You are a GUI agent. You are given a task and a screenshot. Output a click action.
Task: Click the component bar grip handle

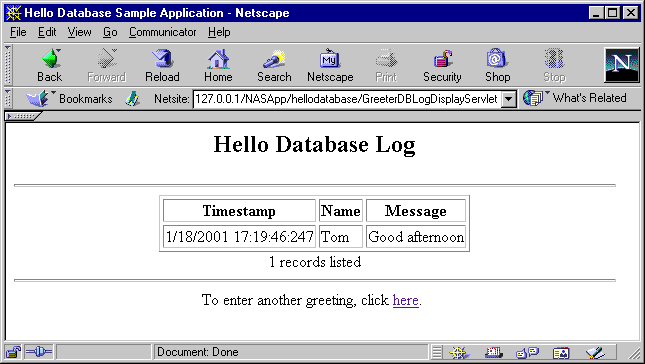tap(437, 352)
